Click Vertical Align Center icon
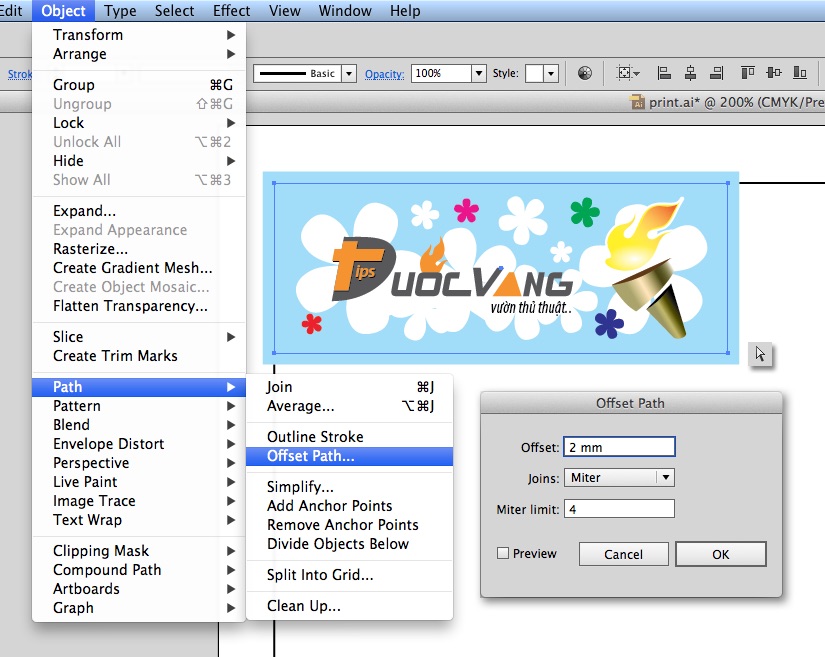825x657 pixels. coord(774,73)
